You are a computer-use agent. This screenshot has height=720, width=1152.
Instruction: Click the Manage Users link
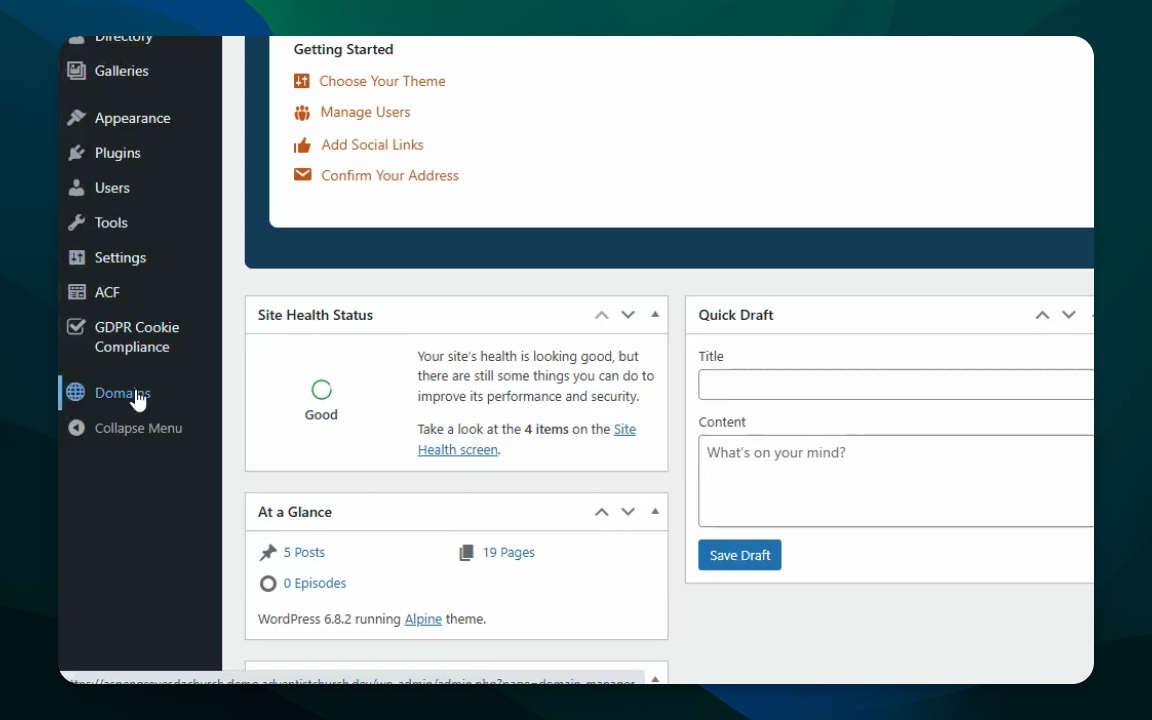click(x=365, y=112)
